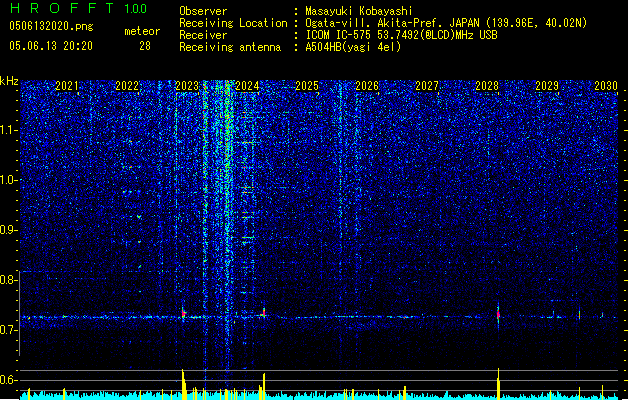Click the 0.8 frequency axis label
Screen dimensions: 629x400
tap(8, 280)
